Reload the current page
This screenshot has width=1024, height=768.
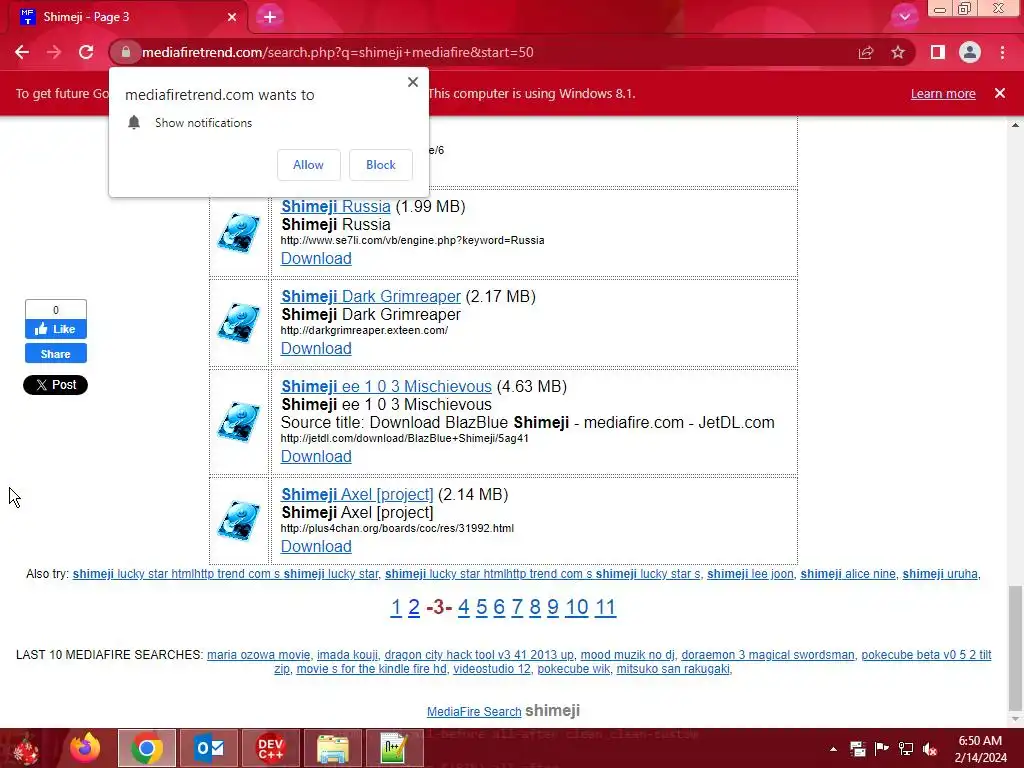pyautogui.click(x=86, y=52)
